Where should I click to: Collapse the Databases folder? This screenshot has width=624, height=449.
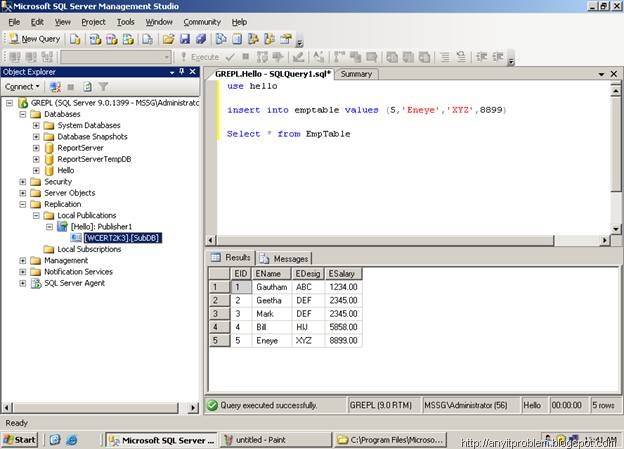(x=23, y=114)
